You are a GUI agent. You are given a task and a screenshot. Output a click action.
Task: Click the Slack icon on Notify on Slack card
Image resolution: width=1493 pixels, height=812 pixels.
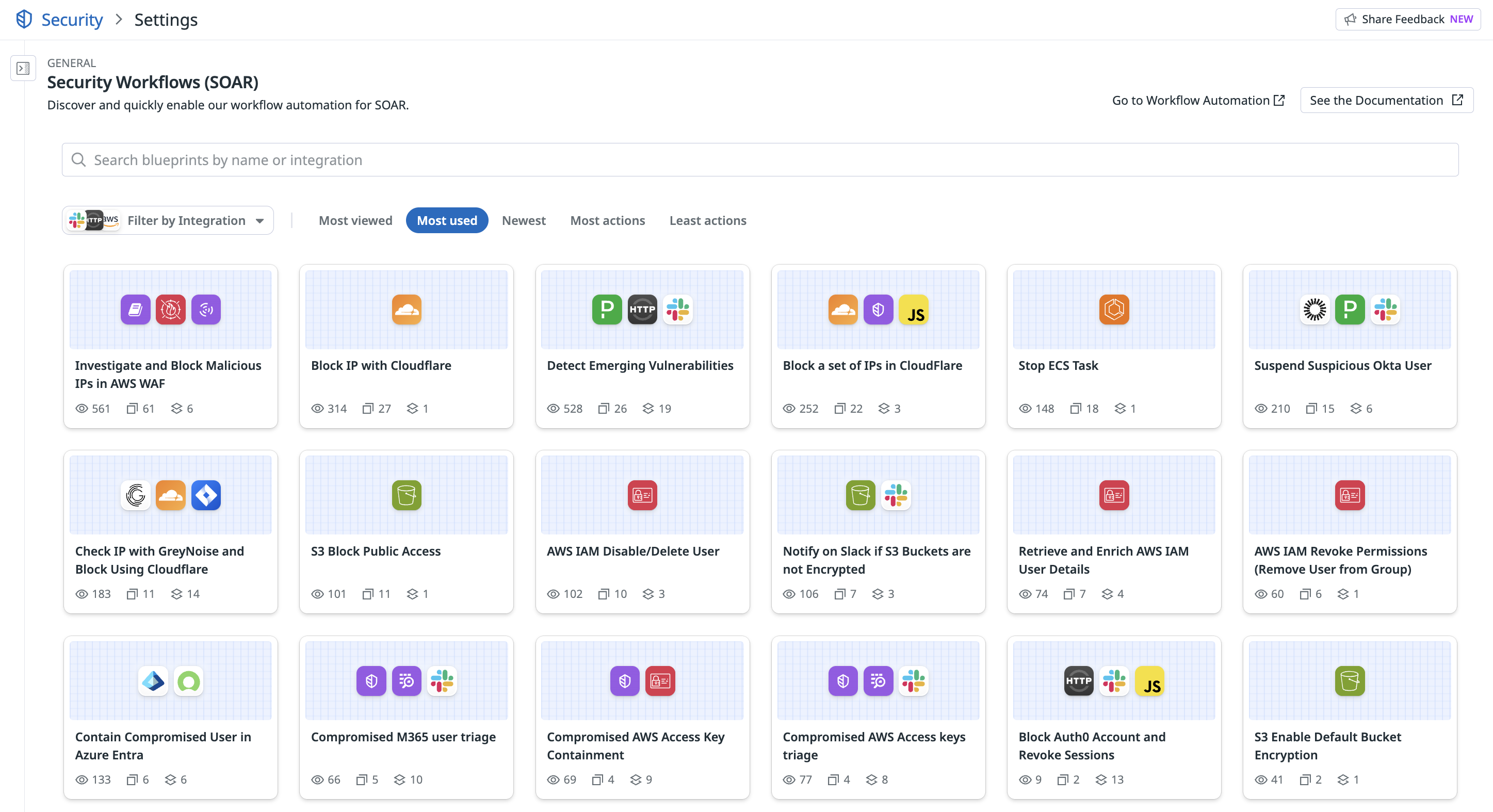[x=896, y=495]
